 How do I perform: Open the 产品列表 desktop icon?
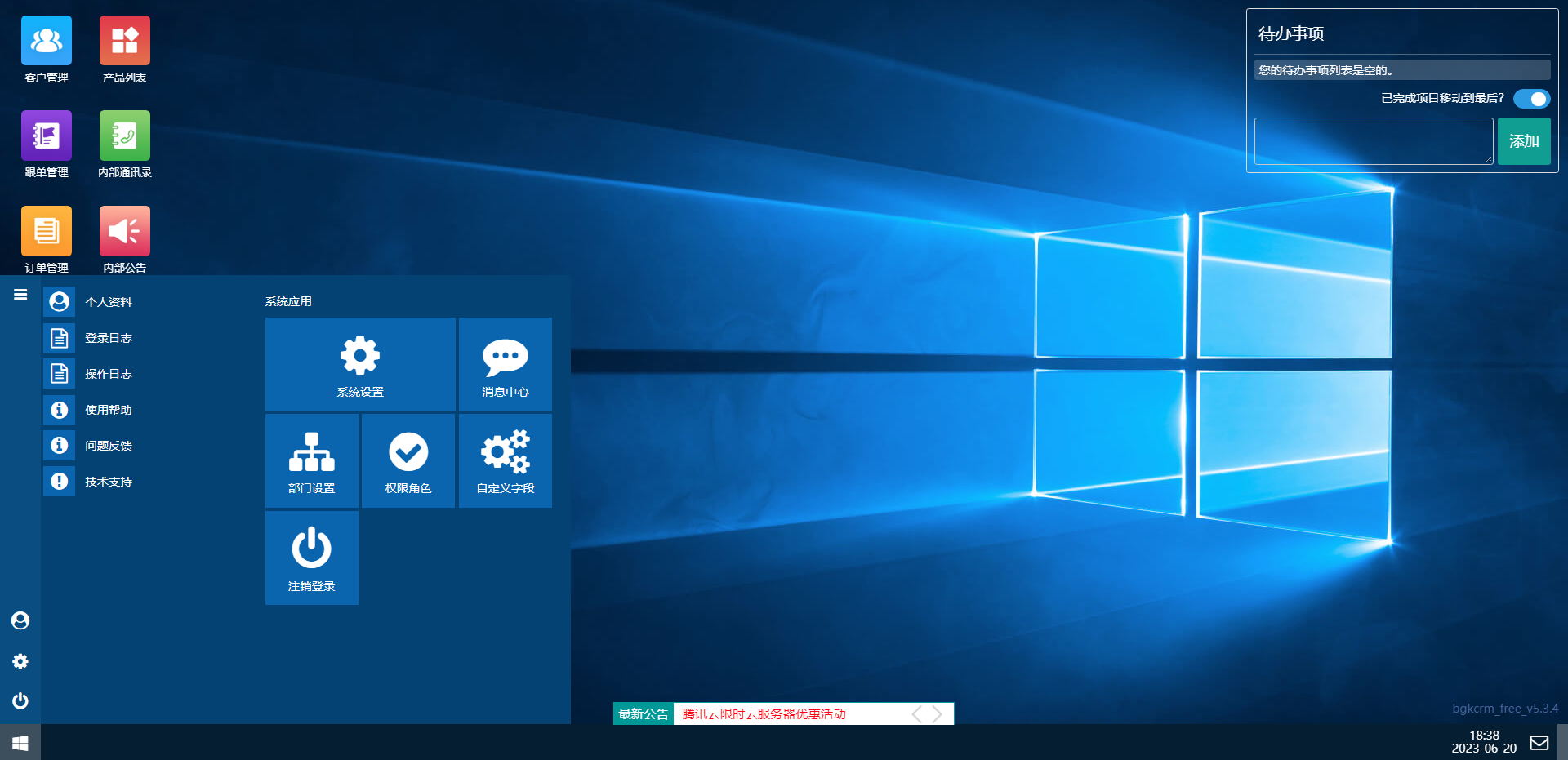click(x=125, y=41)
